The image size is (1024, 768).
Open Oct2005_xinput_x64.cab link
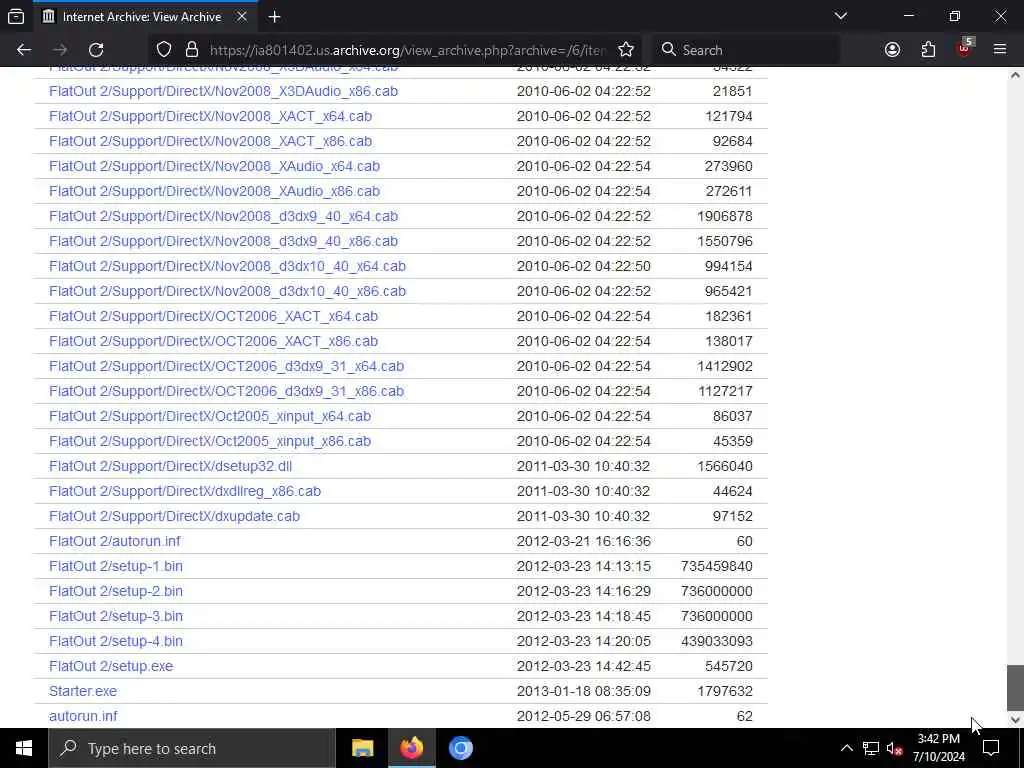click(210, 416)
